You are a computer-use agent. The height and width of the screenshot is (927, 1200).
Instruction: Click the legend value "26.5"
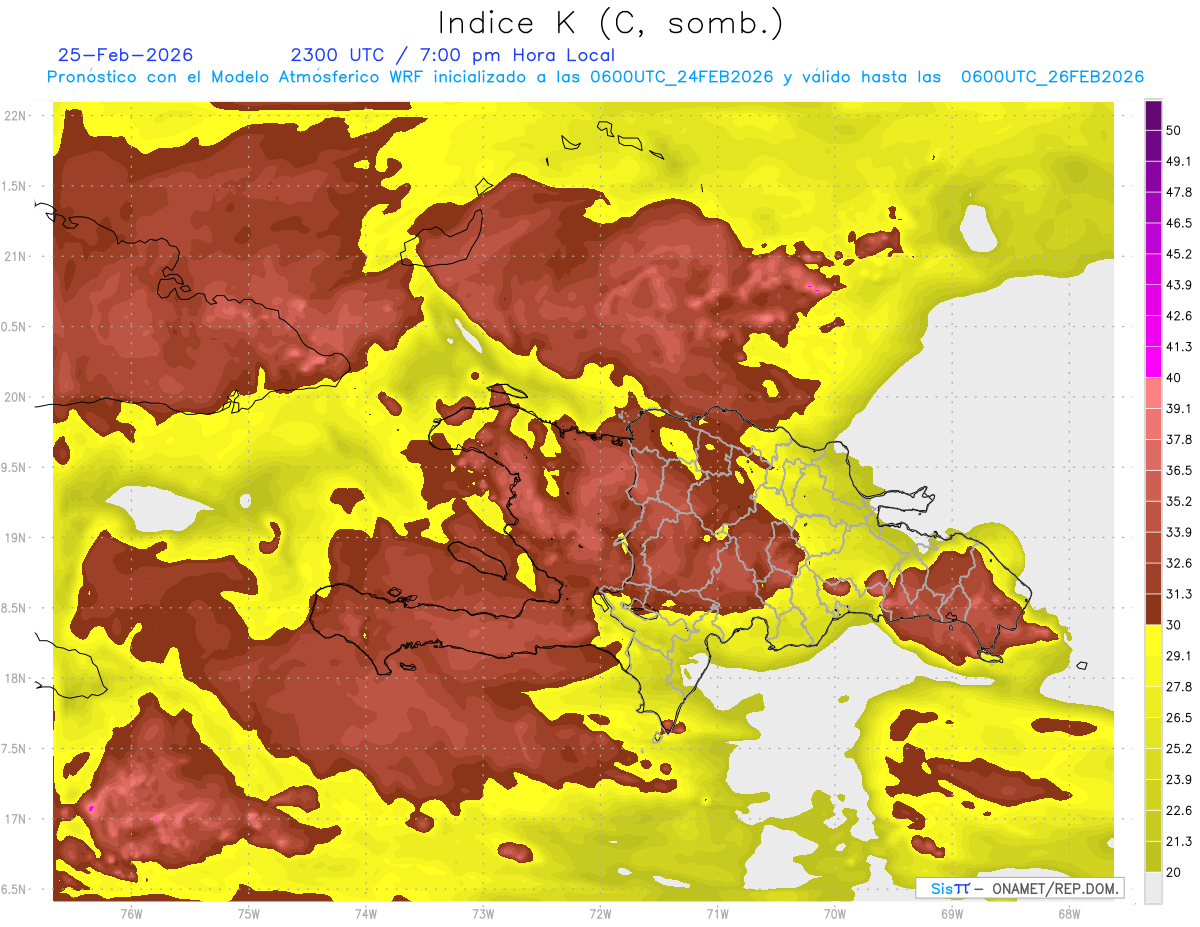1179,717
